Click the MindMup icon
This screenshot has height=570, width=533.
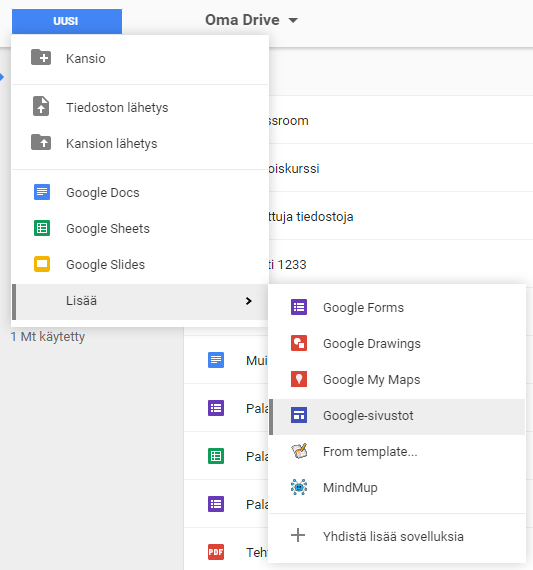299,487
